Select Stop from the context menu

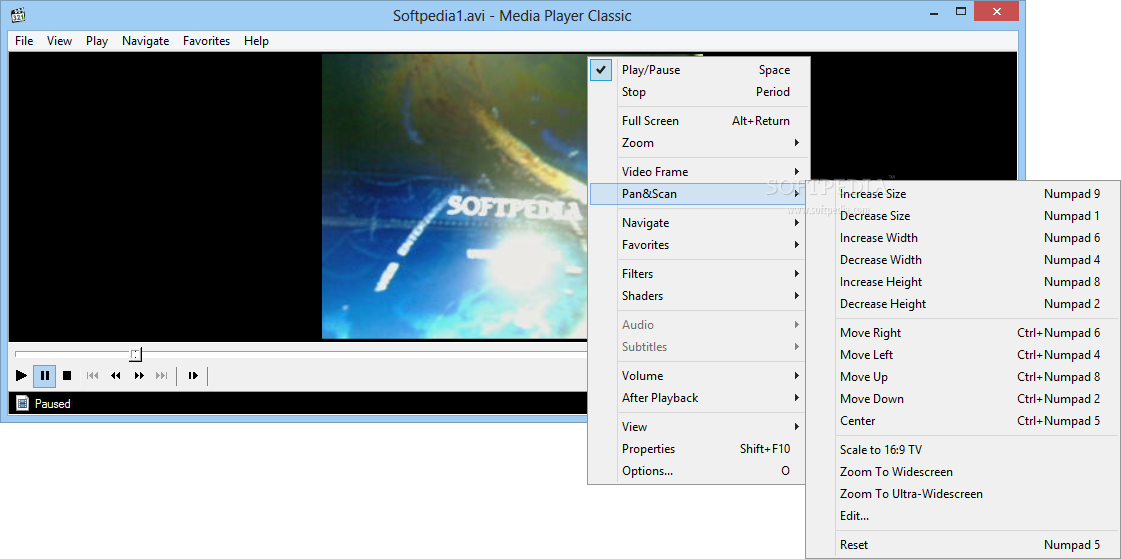click(700, 91)
